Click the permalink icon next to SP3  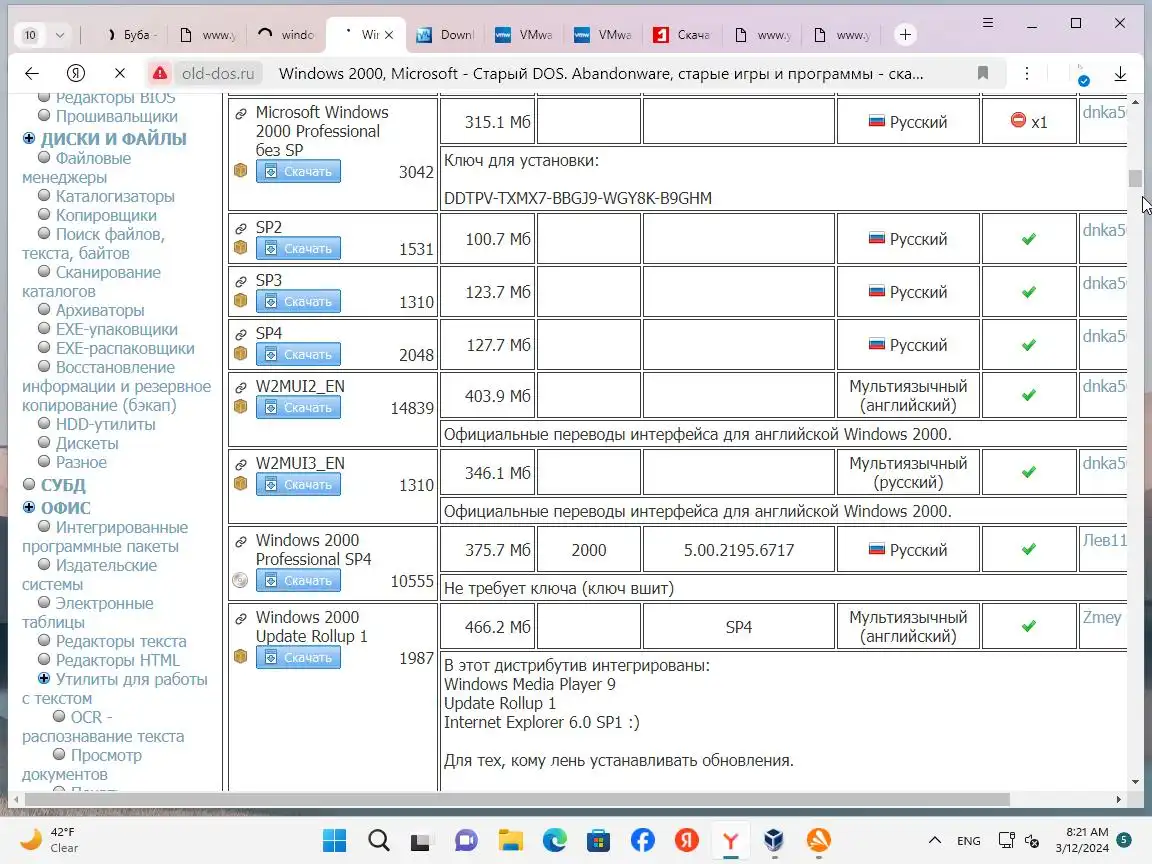[x=240, y=282]
